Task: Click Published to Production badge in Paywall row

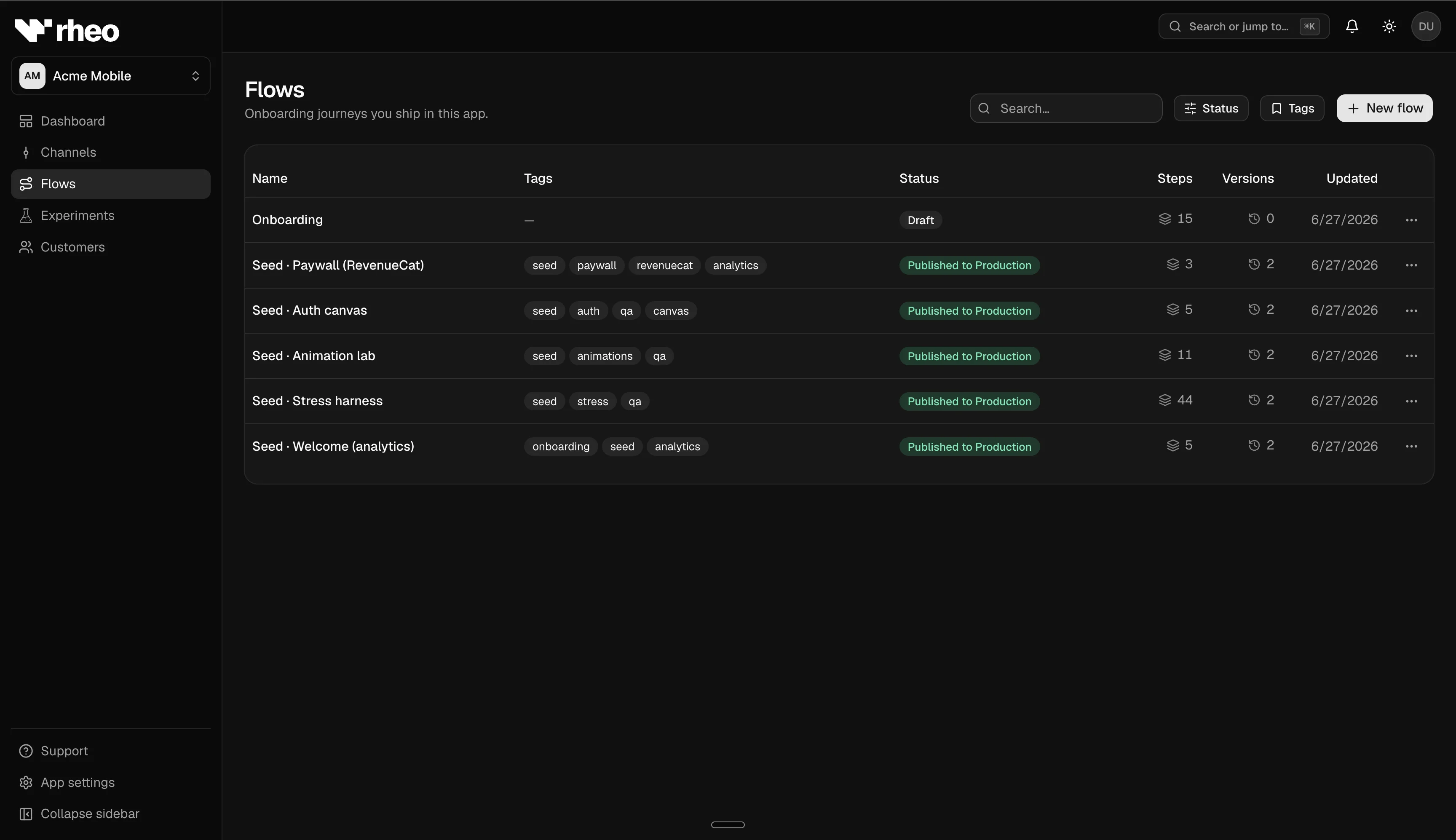Action: click(x=969, y=265)
